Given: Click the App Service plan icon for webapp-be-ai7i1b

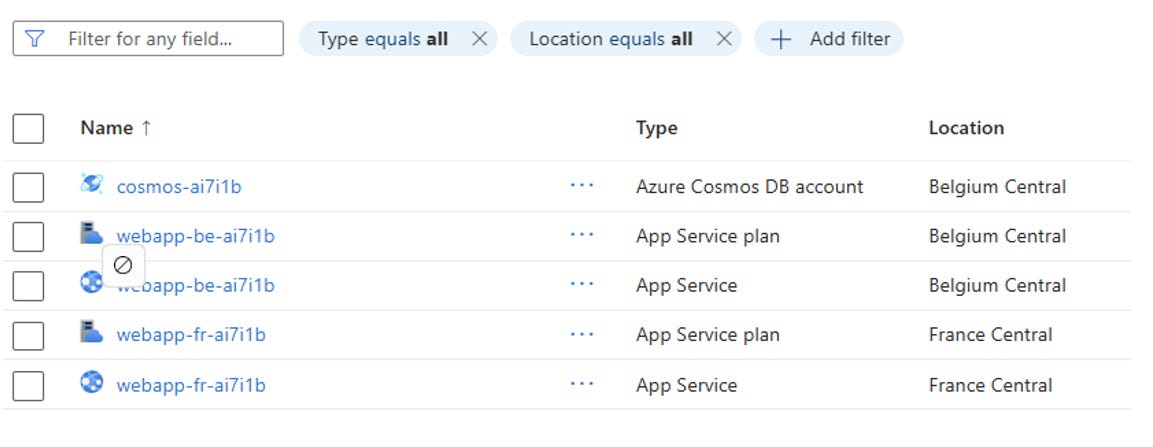Looking at the screenshot, I should point(91,234).
